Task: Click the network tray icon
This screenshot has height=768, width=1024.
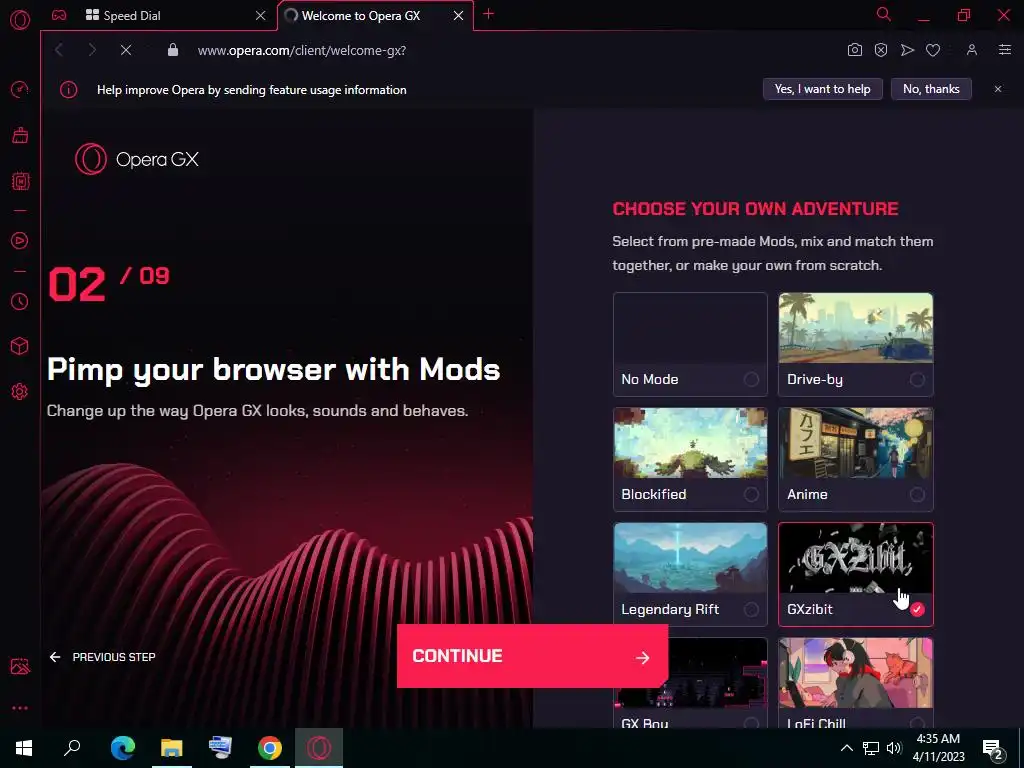Action: (x=871, y=748)
